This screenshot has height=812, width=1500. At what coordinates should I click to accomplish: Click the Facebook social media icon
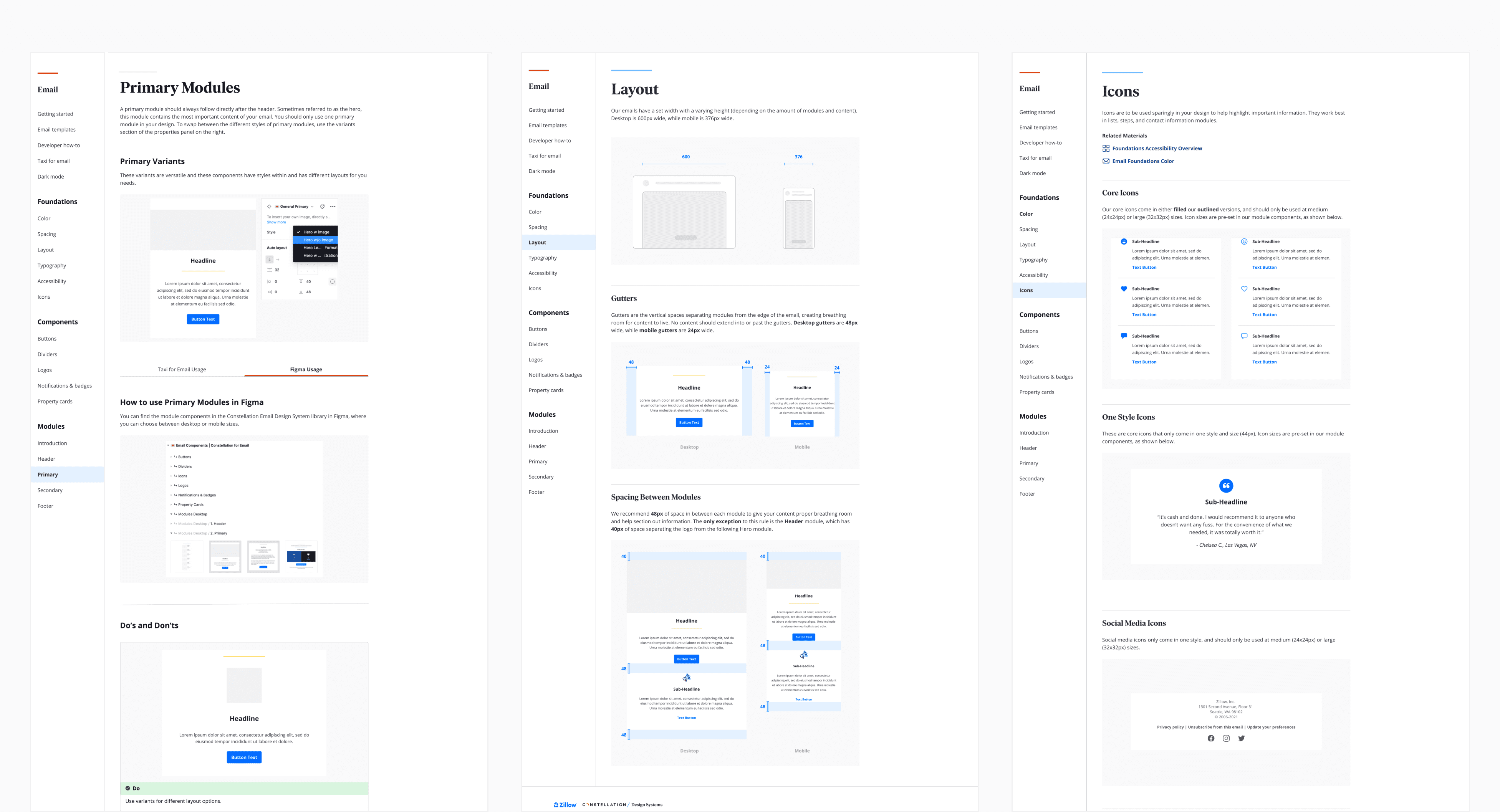(1210, 738)
